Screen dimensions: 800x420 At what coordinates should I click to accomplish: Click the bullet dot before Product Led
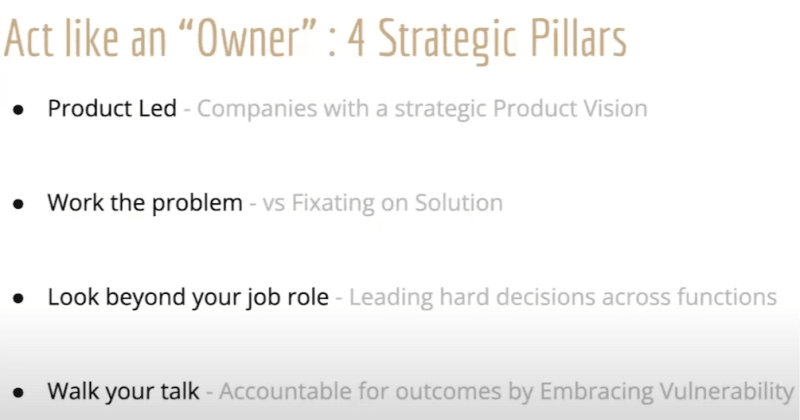[18, 108]
